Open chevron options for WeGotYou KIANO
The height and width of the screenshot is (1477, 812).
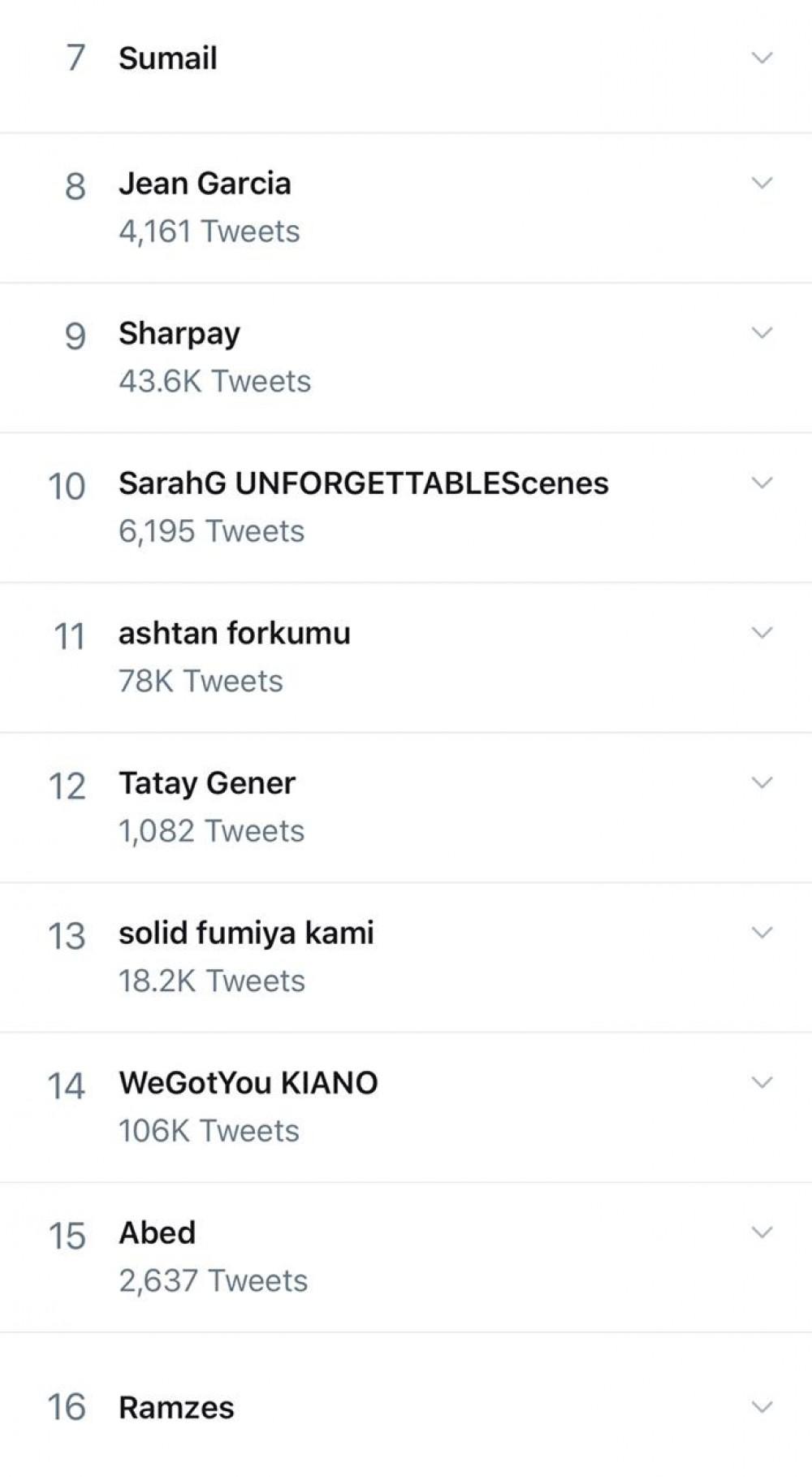pyautogui.click(x=762, y=1082)
